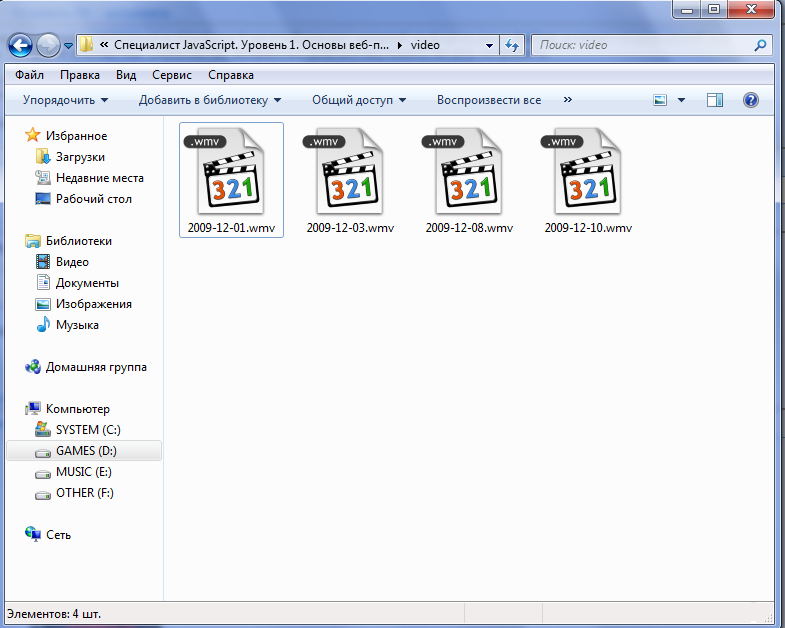This screenshot has height=628, width=785.
Task: Open the Упорядочить dropdown
Action: coord(66,100)
